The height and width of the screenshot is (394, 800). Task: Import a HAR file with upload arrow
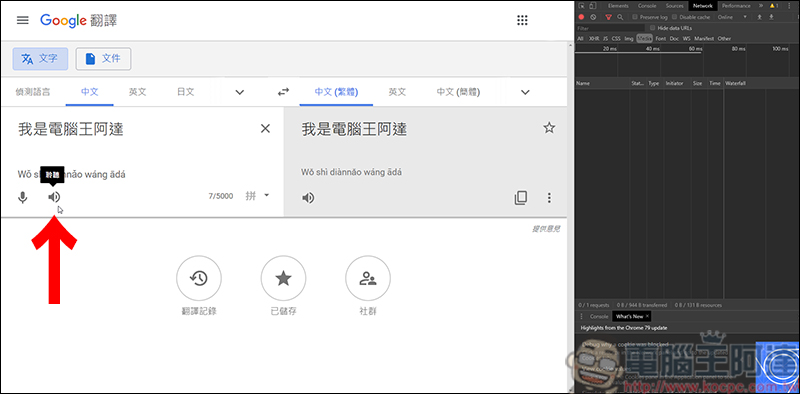click(759, 17)
